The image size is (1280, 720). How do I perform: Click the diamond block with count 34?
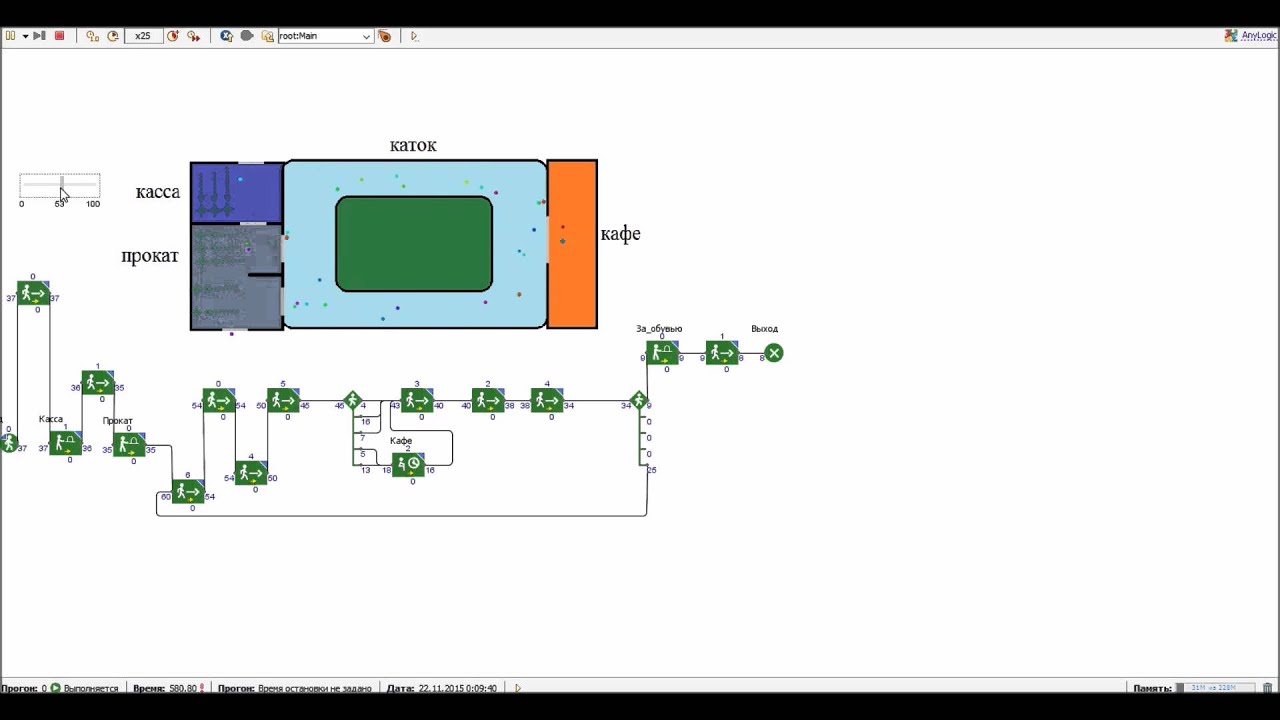(x=639, y=401)
